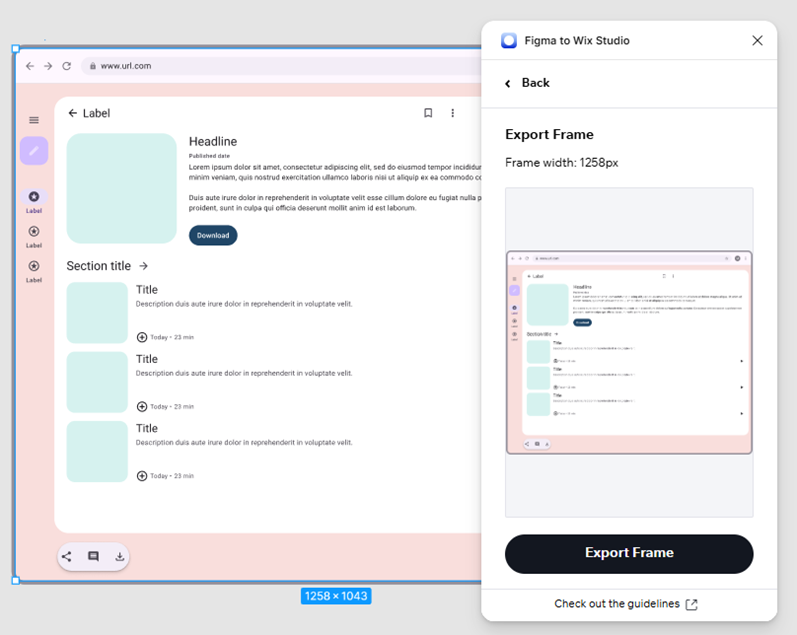Click the first Title heading in list
Screen dimensions: 797x635
[147, 290]
